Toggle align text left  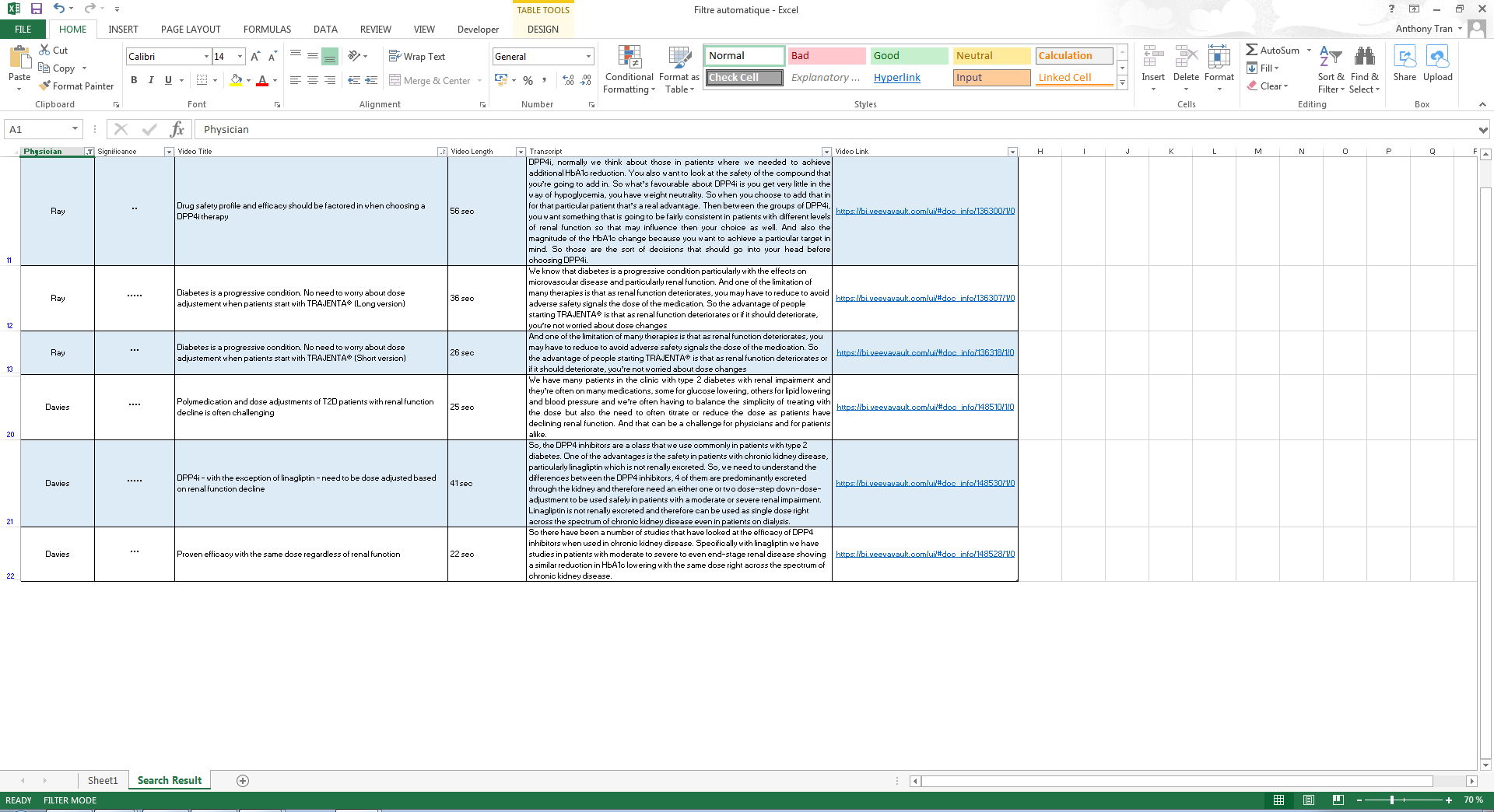tap(295, 80)
